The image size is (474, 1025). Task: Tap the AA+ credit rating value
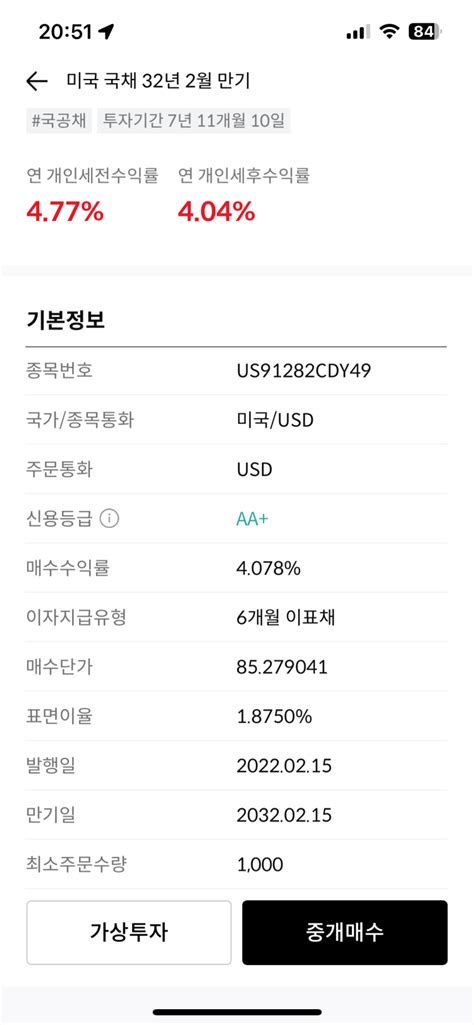(x=252, y=519)
